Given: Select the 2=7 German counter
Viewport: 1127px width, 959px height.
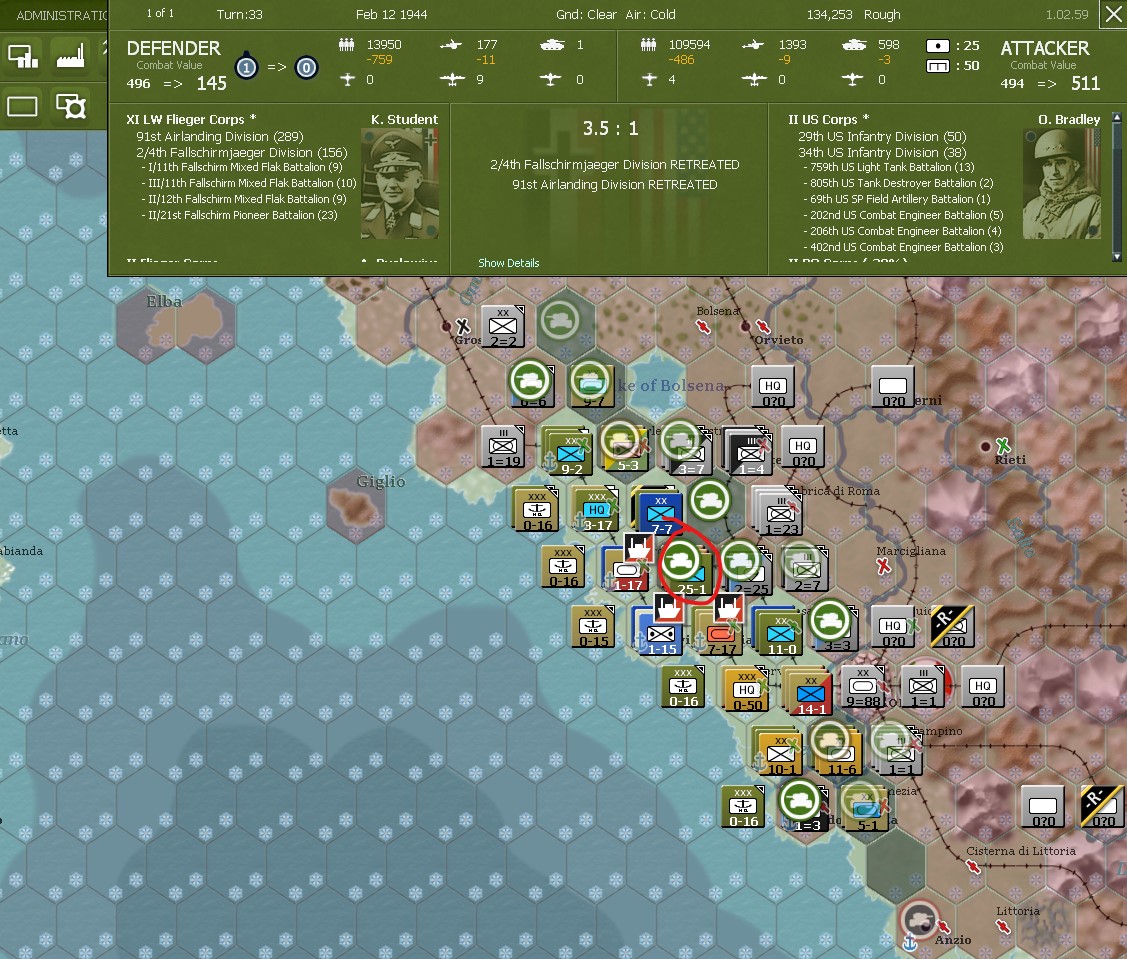Looking at the screenshot, I should [806, 571].
